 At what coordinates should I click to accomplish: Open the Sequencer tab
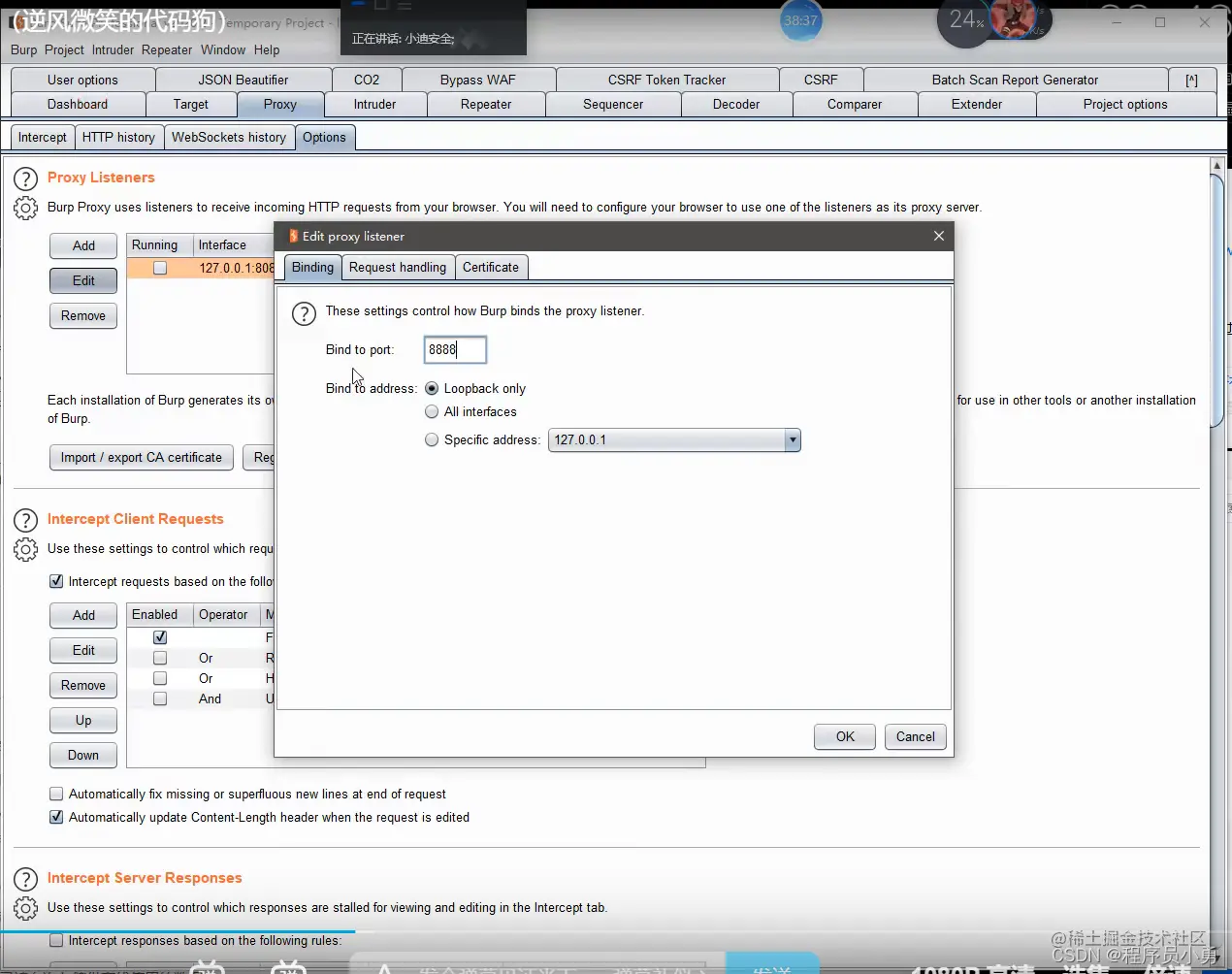pos(613,104)
